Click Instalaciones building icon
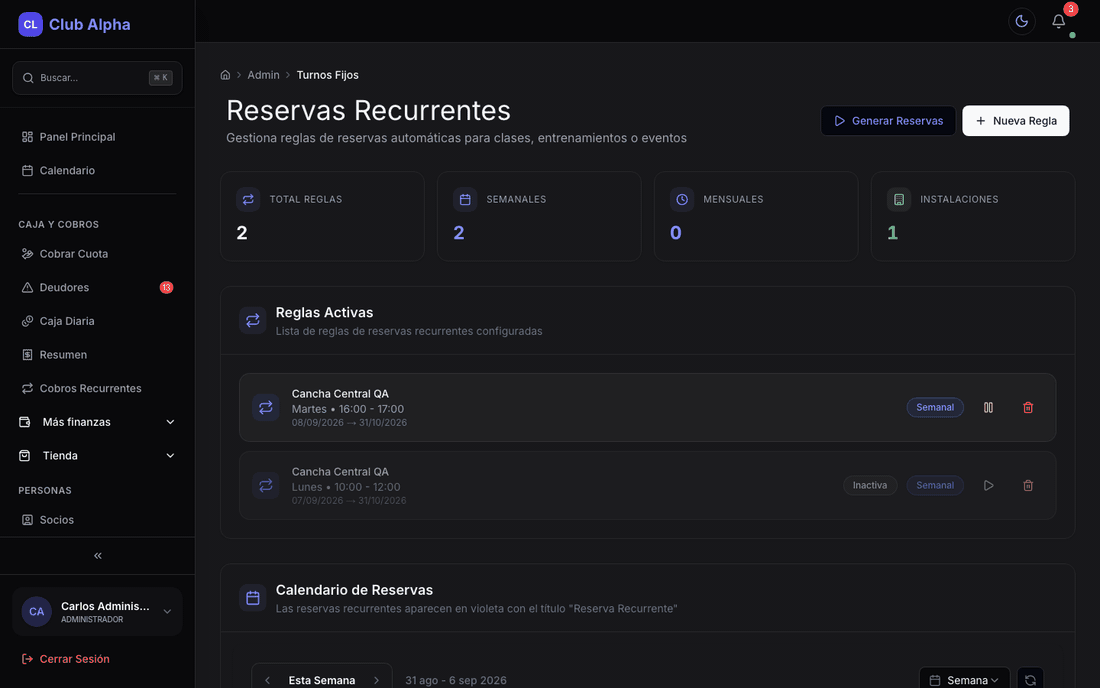This screenshot has width=1100, height=688. point(899,200)
